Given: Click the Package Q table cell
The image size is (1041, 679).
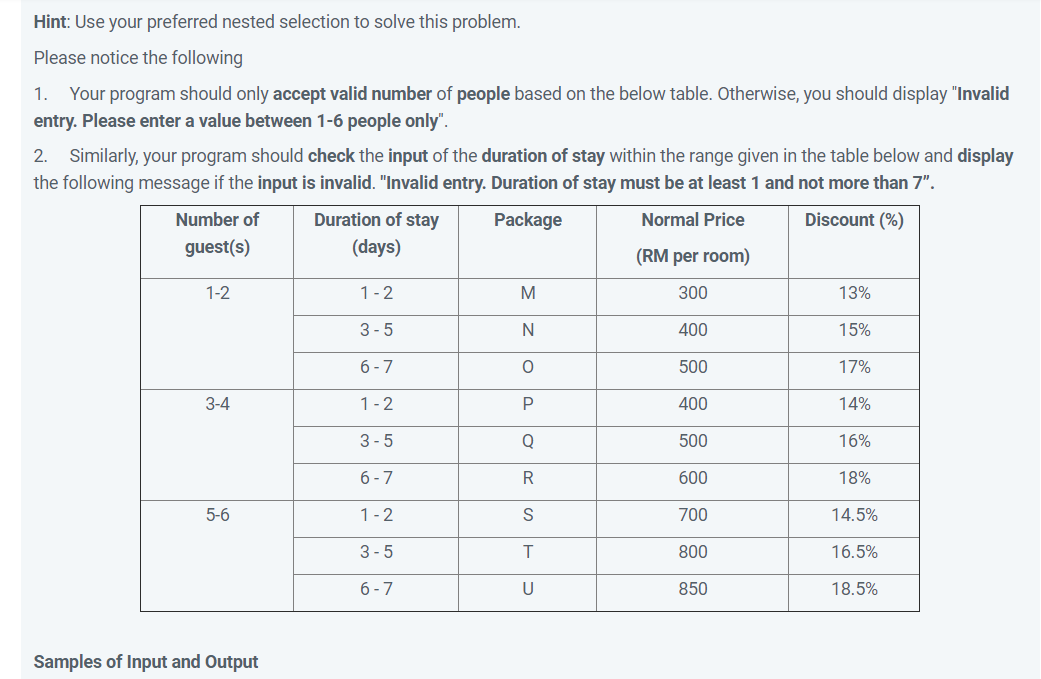Looking at the screenshot, I should coord(527,445).
